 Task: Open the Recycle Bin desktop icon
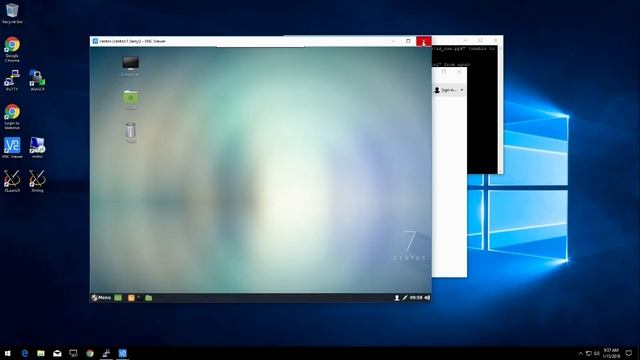(x=12, y=13)
